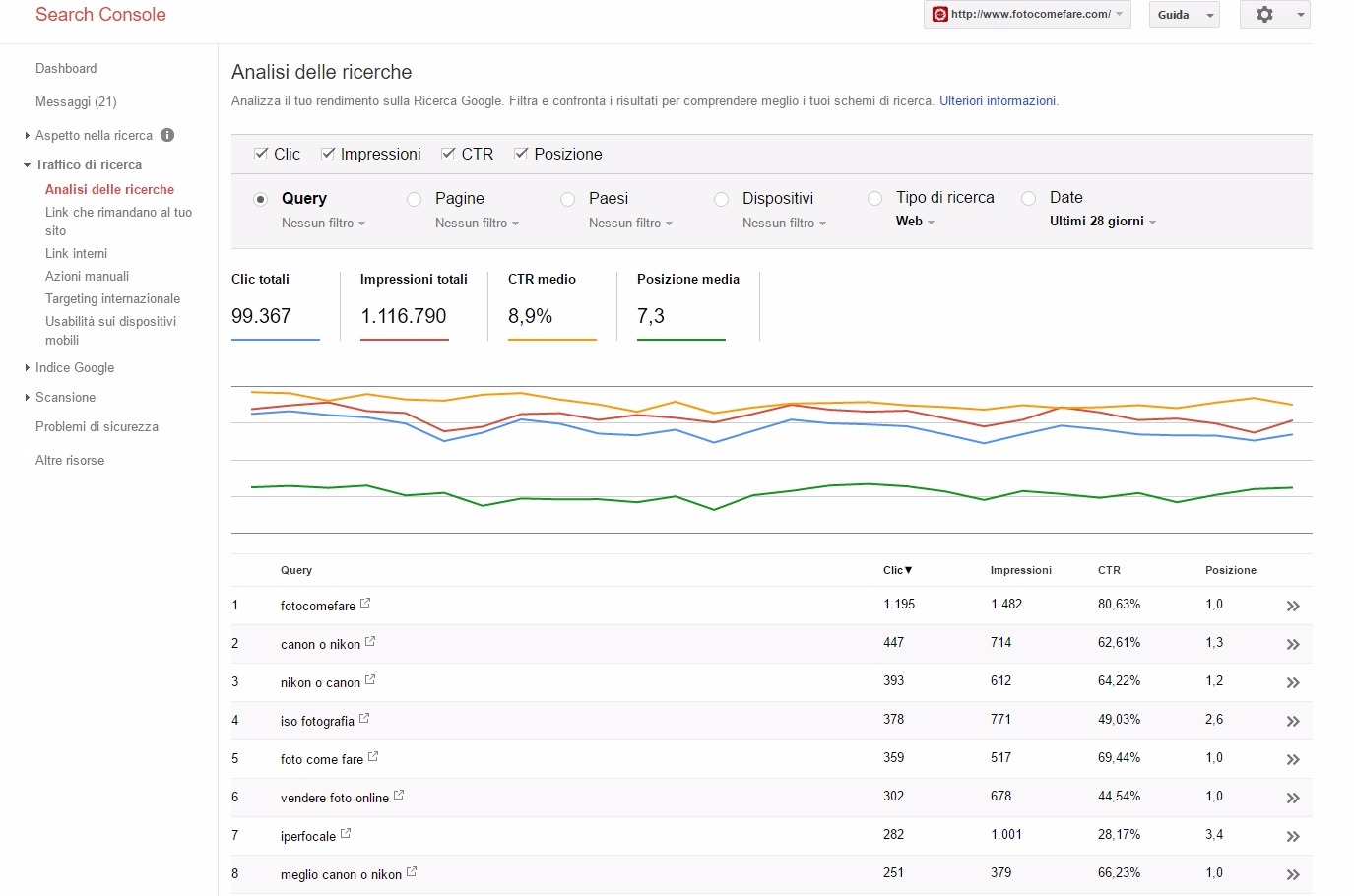Sort table by CTR column header
This screenshot has height=896, width=1354.
click(x=1109, y=570)
